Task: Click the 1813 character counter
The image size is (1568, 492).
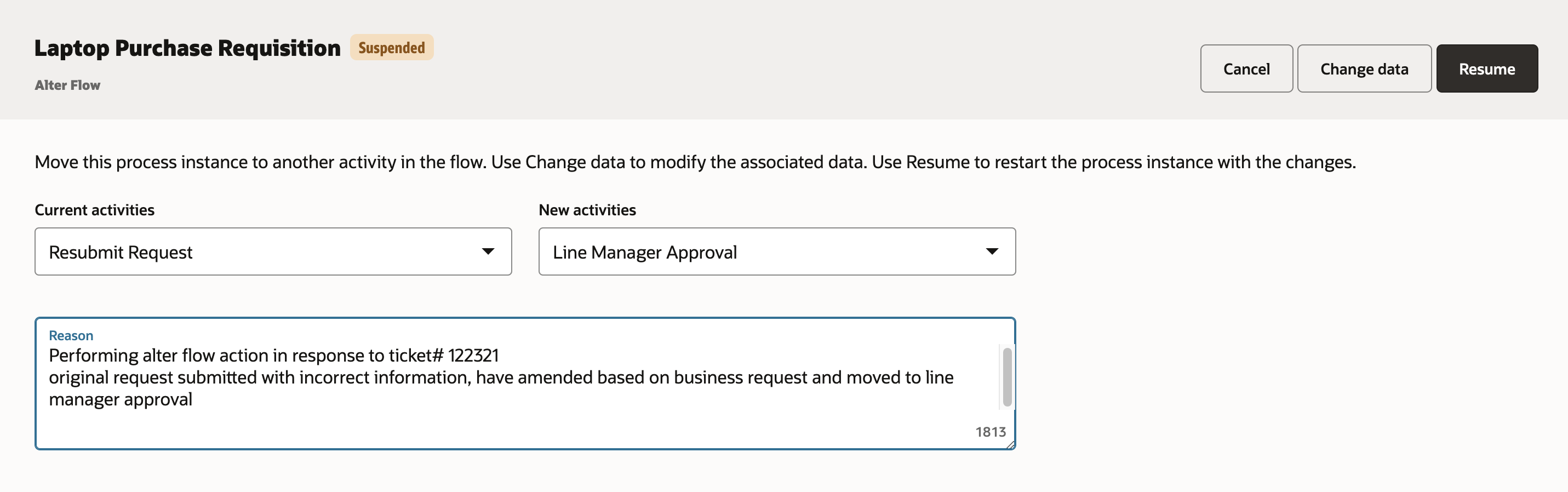Action: pos(991,432)
